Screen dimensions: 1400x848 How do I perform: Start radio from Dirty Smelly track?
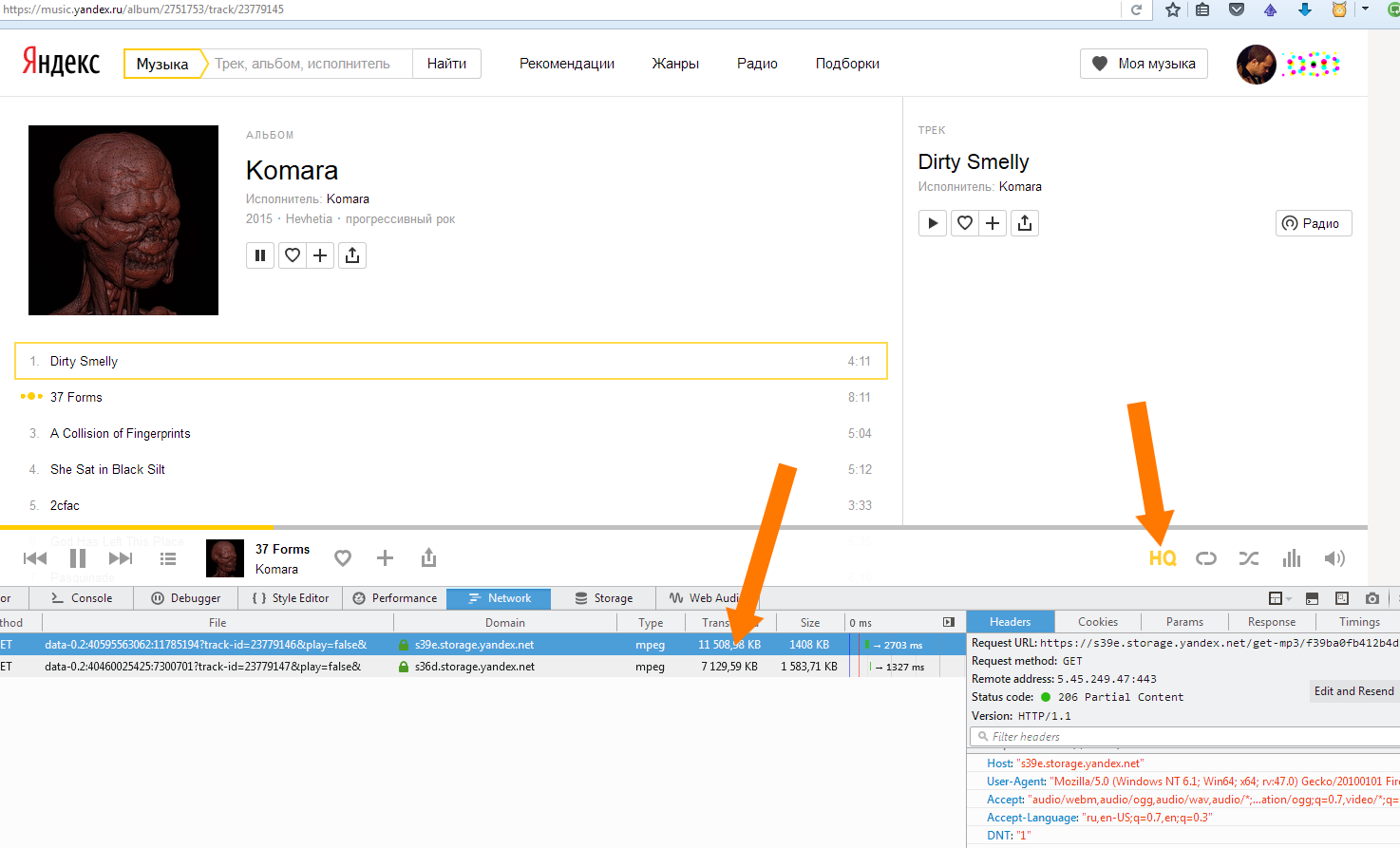1314,223
